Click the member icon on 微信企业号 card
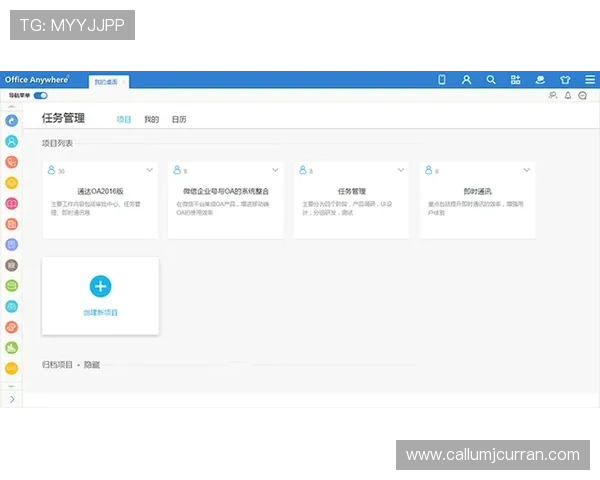Screen dimensions: 600x480 pos(177,170)
